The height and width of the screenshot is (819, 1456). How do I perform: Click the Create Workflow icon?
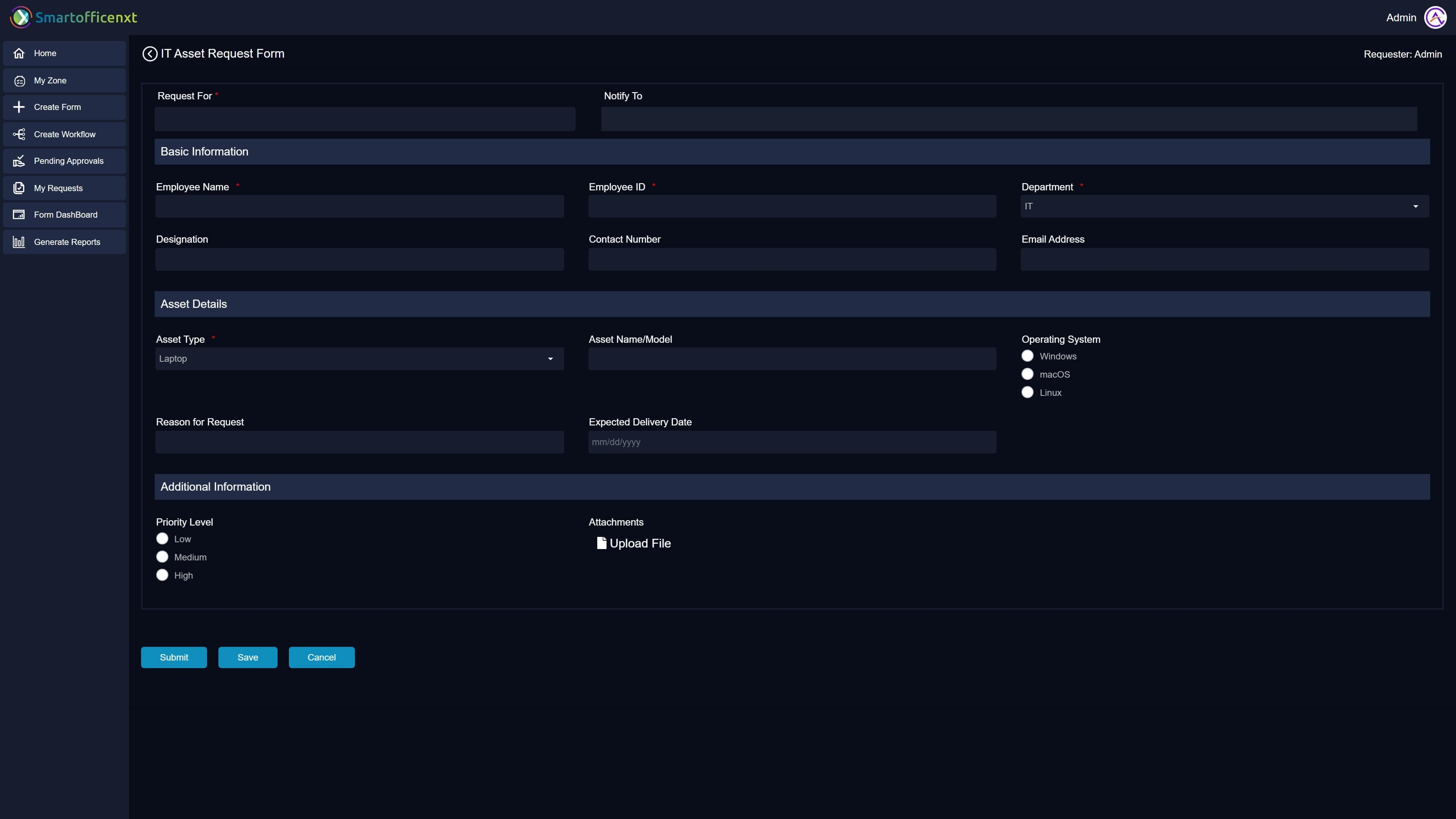19,134
